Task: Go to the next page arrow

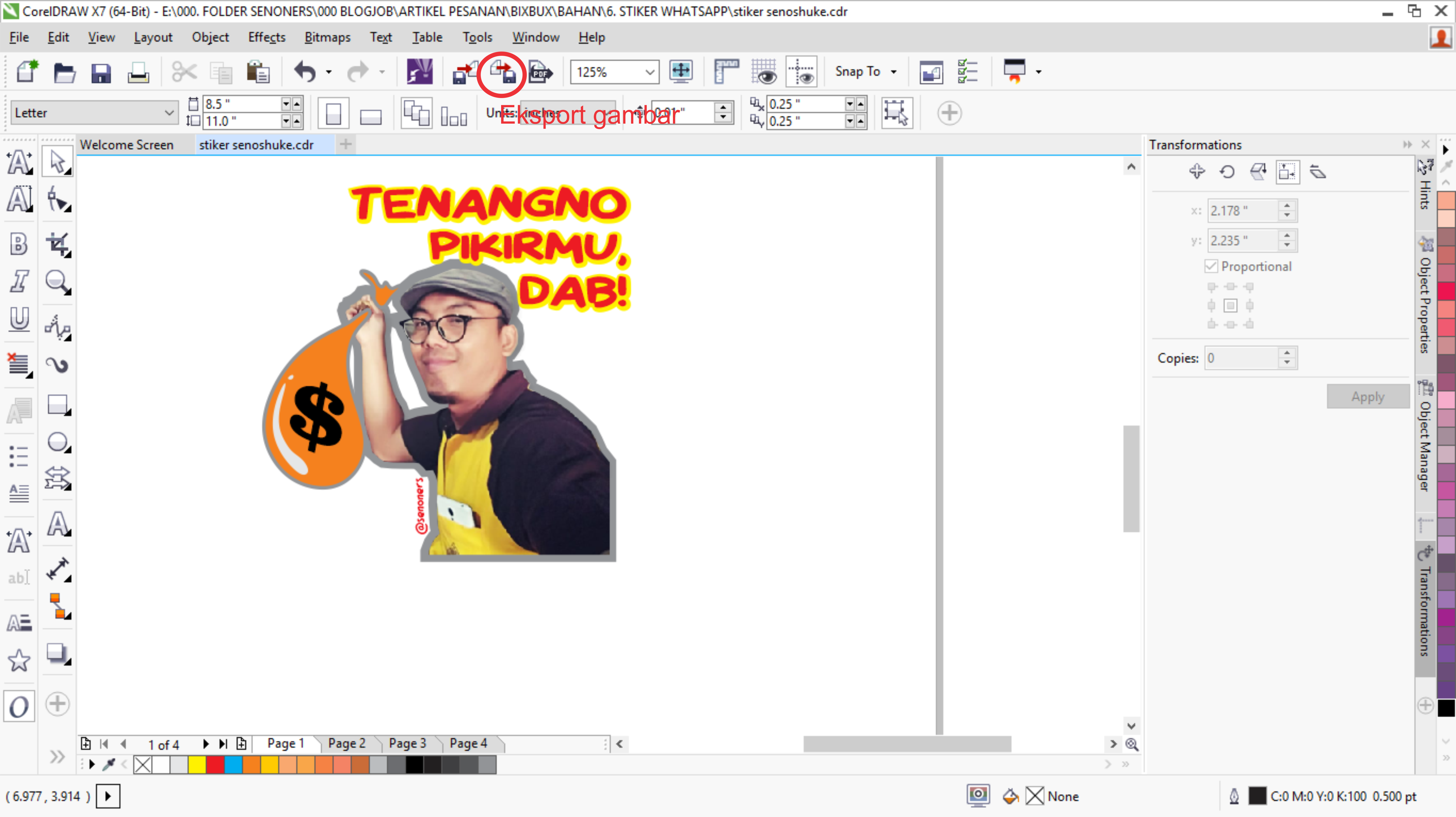Action: [206, 744]
